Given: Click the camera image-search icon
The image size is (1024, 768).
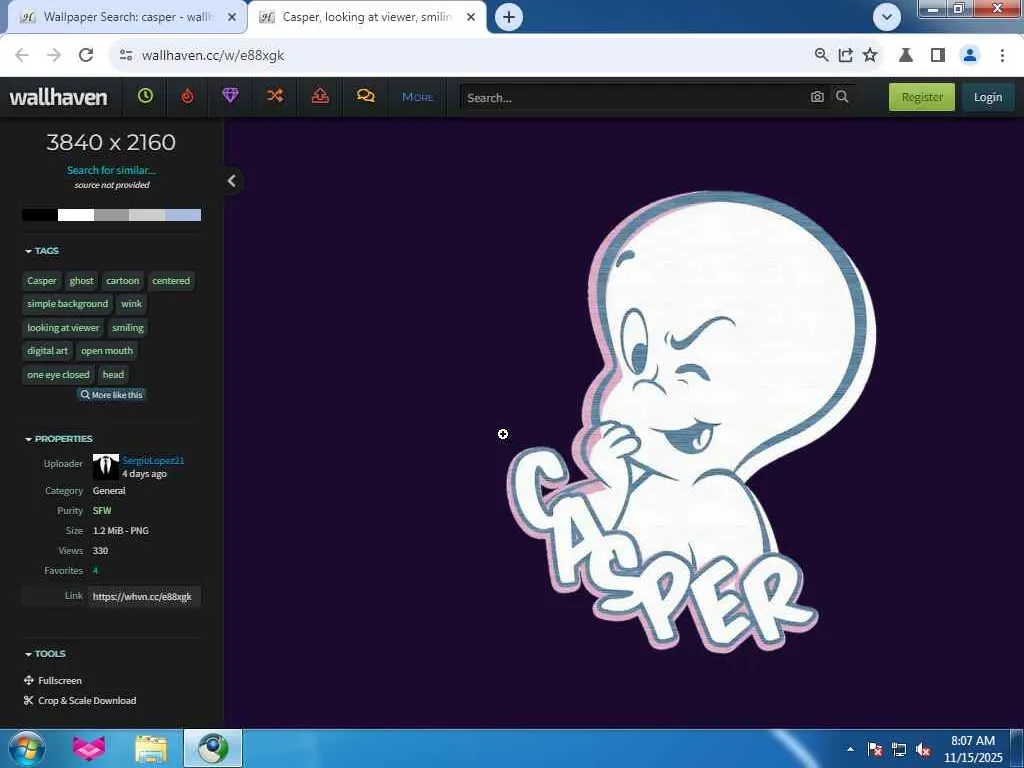Looking at the screenshot, I should [x=817, y=97].
